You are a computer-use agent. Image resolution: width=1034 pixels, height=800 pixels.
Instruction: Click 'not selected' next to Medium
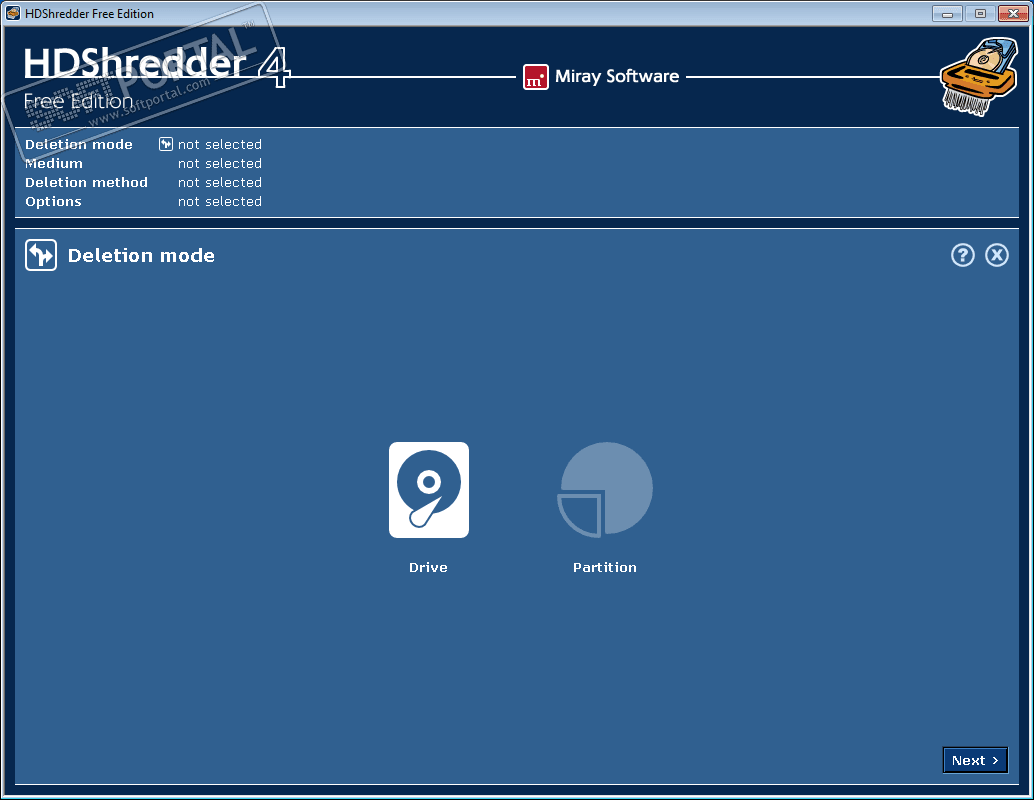220,164
